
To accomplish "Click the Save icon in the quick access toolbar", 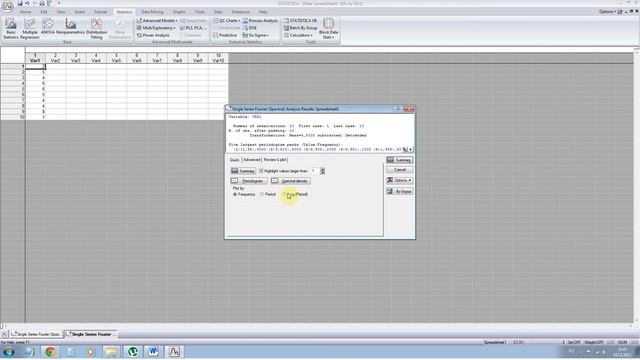I will point(20,3).
